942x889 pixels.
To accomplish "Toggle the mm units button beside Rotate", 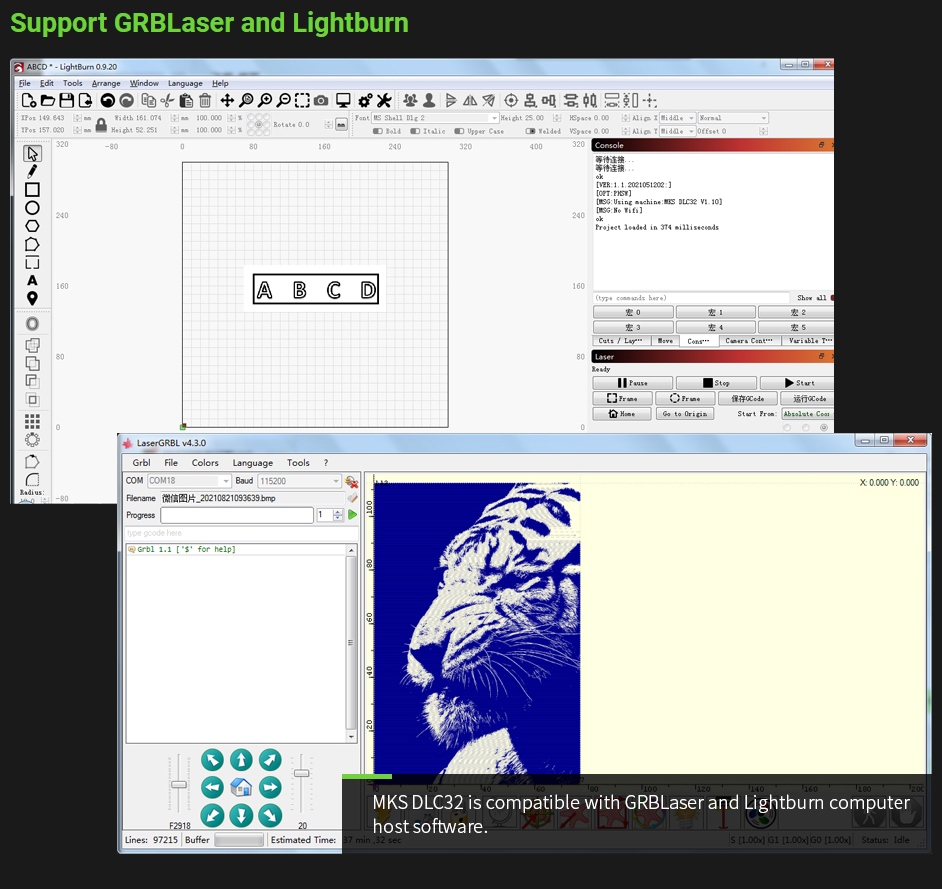I will pyautogui.click(x=341, y=124).
